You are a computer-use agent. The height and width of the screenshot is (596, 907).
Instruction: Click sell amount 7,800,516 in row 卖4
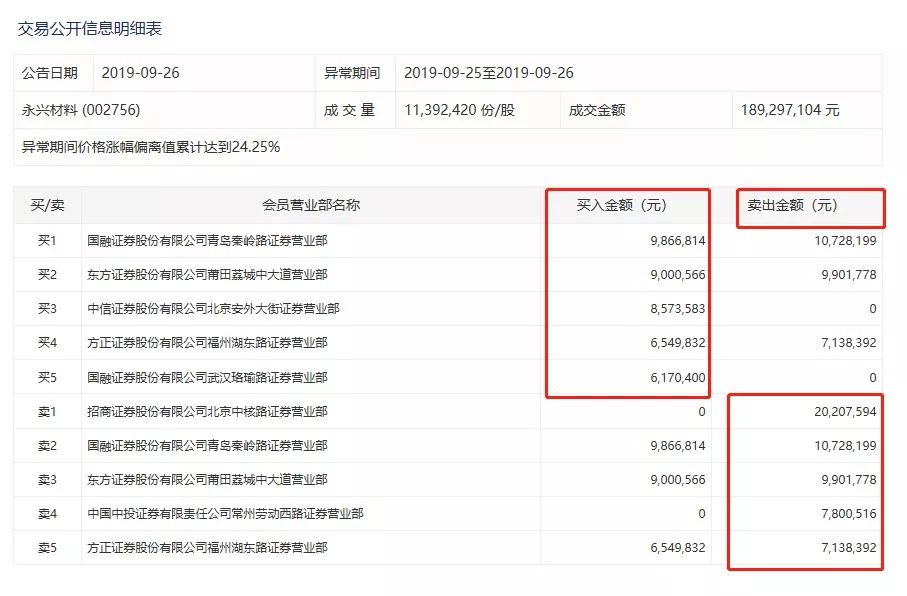tap(849, 513)
